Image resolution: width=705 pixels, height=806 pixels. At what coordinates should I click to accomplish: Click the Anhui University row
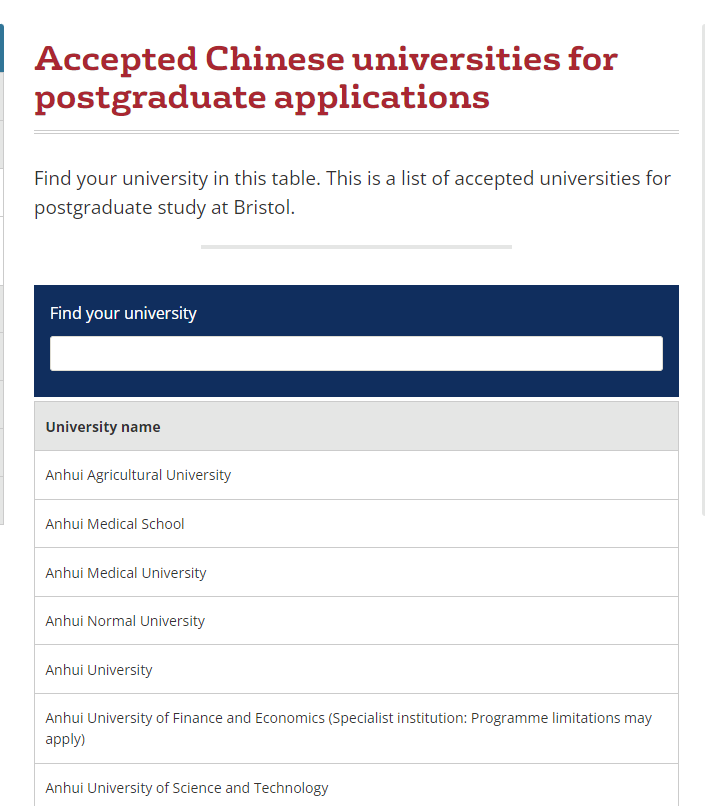(356, 669)
